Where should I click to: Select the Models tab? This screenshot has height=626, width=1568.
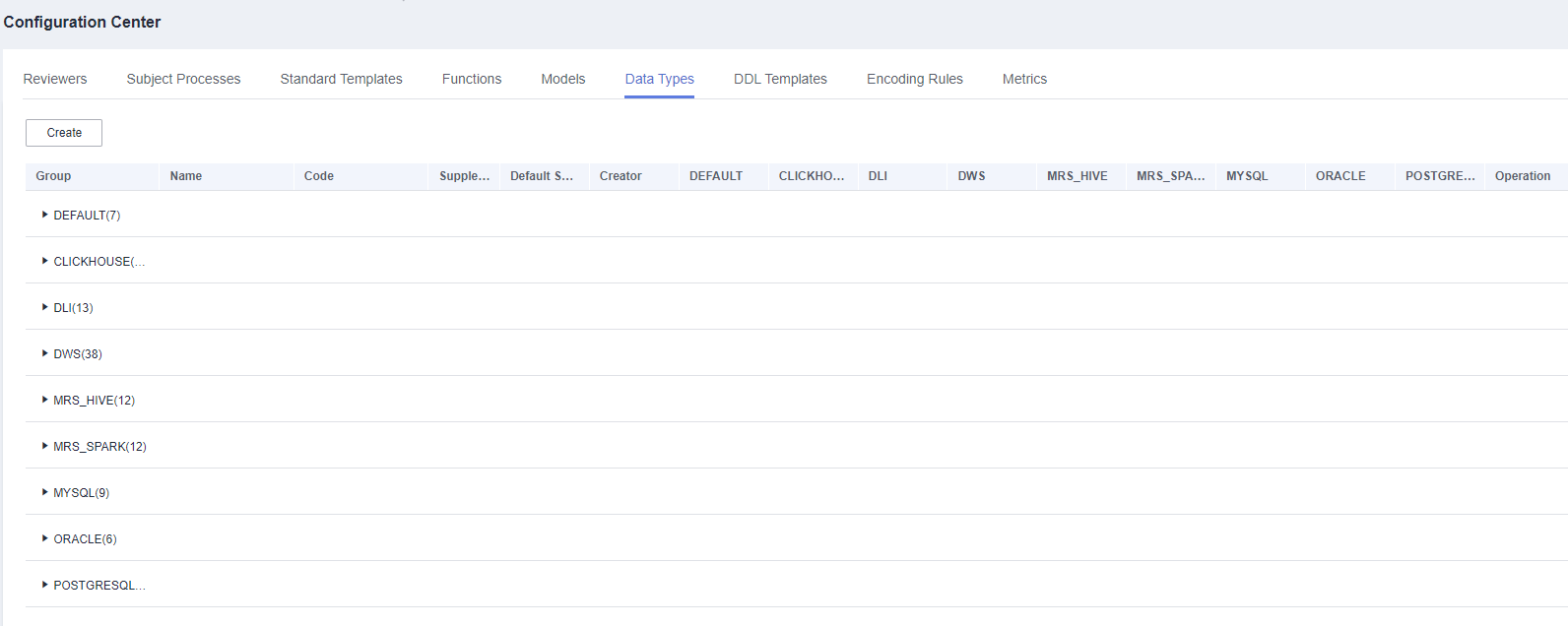[x=563, y=79]
